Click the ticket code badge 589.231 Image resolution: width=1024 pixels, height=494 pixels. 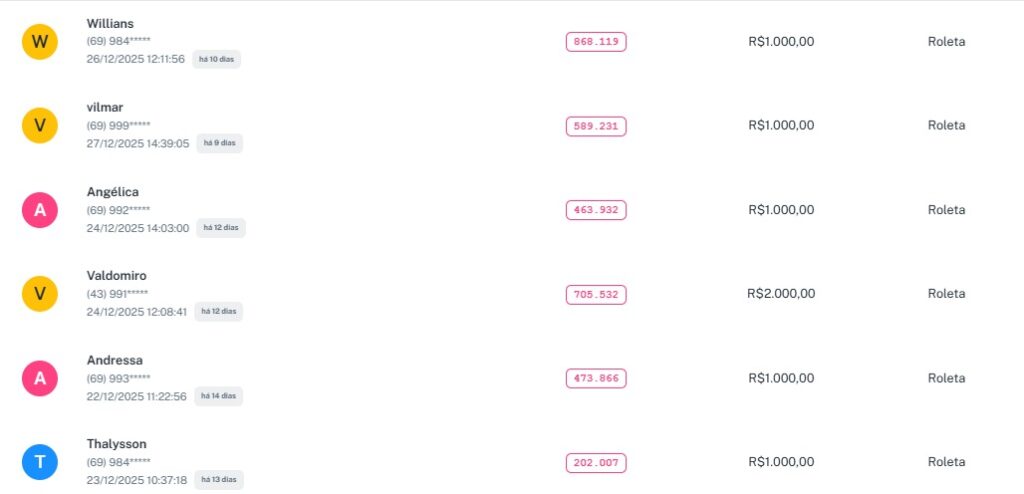coord(596,126)
